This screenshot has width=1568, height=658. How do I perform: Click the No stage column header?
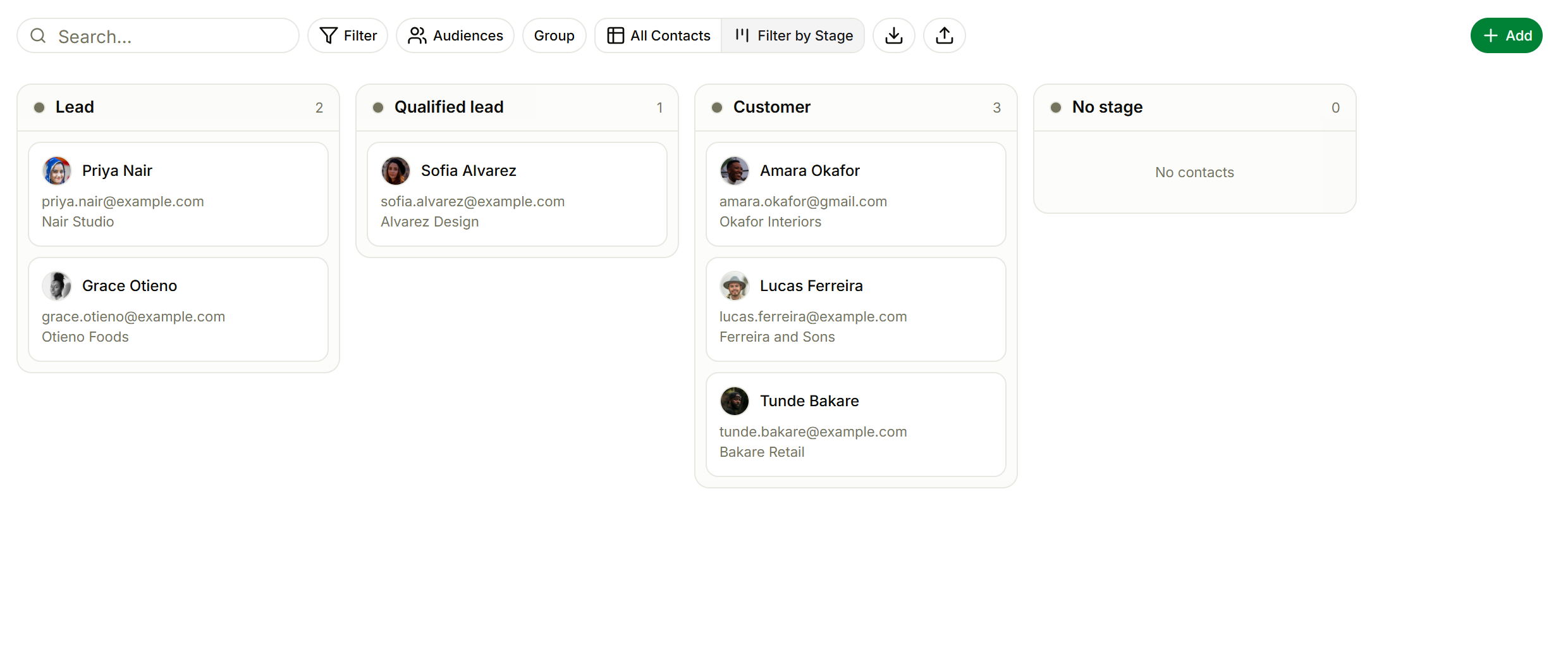click(1195, 108)
